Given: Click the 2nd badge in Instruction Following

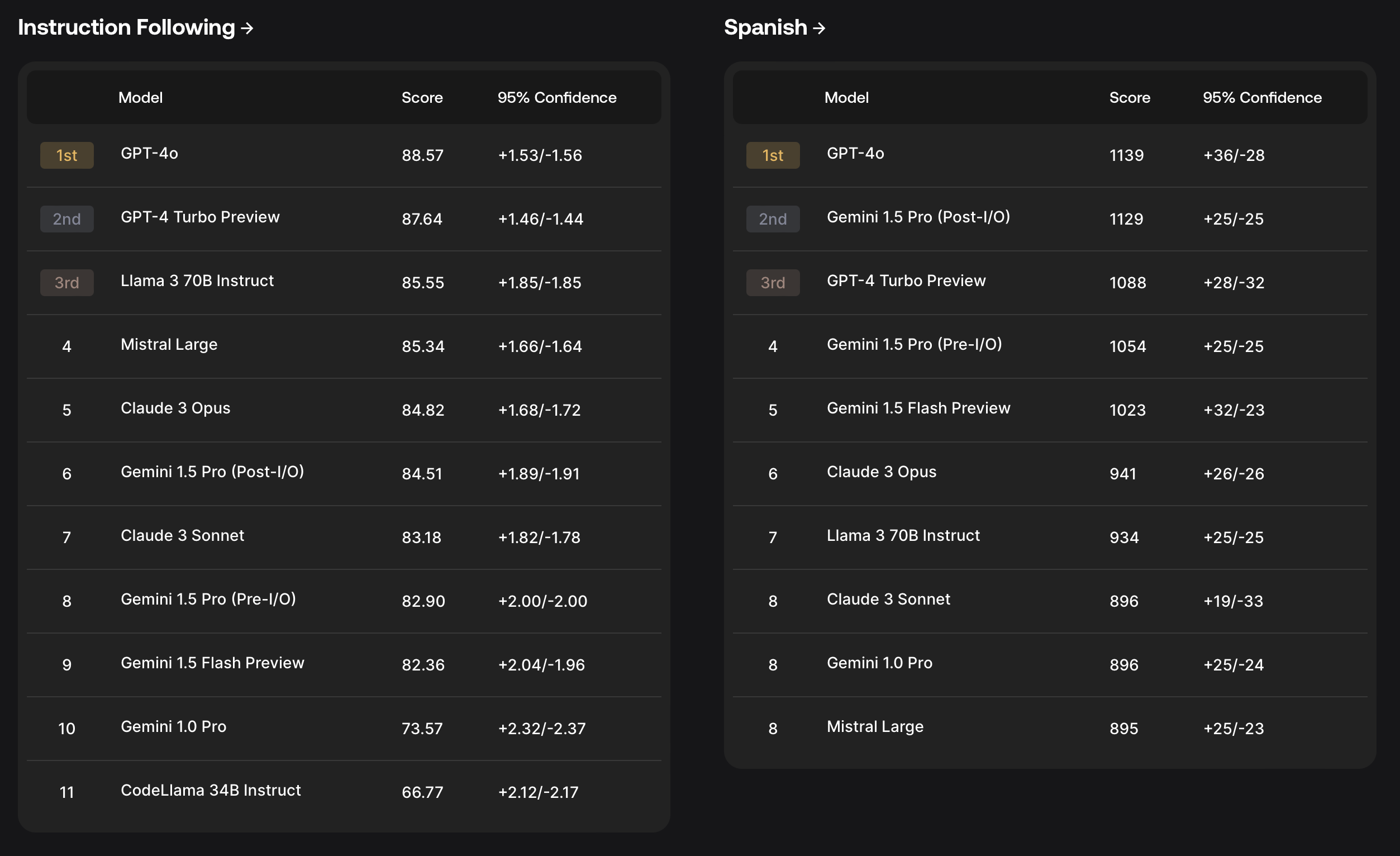Looking at the screenshot, I should tap(66, 219).
